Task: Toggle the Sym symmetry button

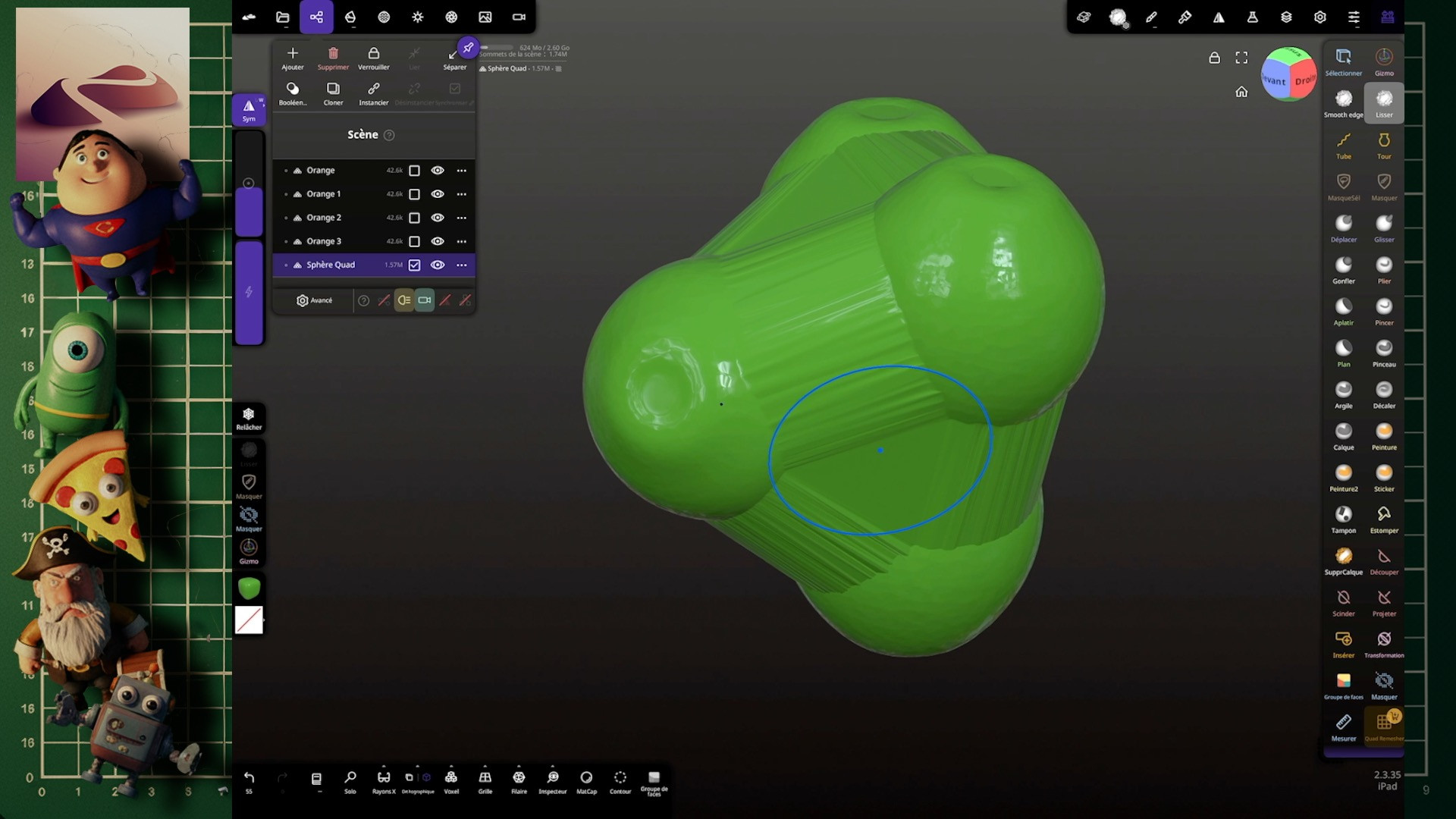Action: pos(249,110)
